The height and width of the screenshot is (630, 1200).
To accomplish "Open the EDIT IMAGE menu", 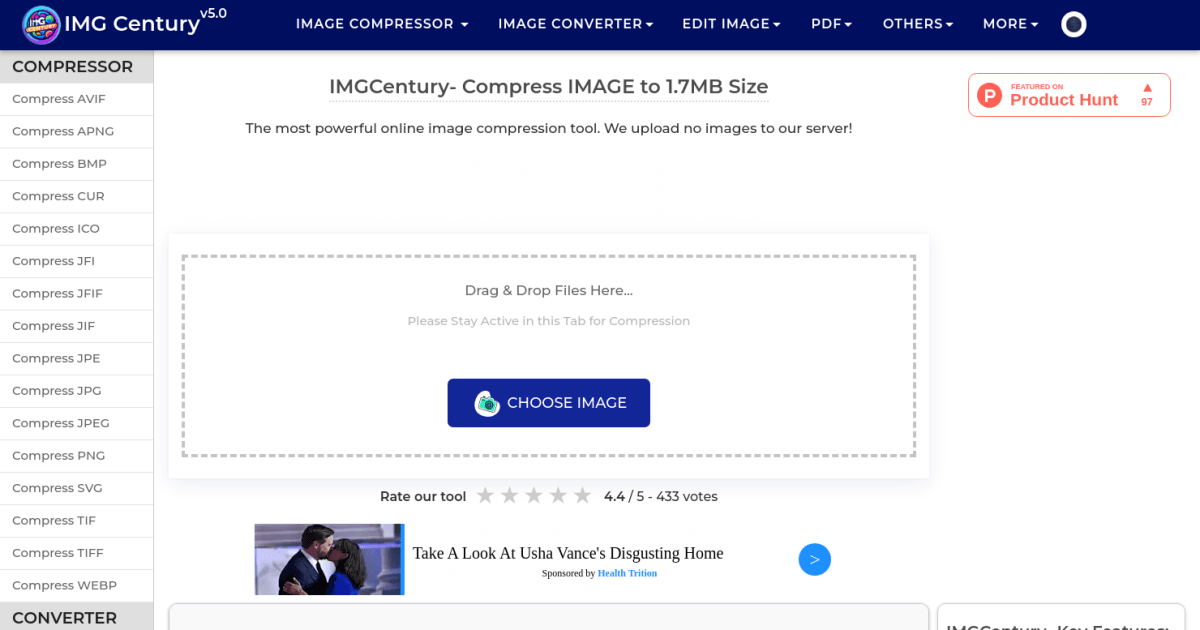I will click(731, 23).
